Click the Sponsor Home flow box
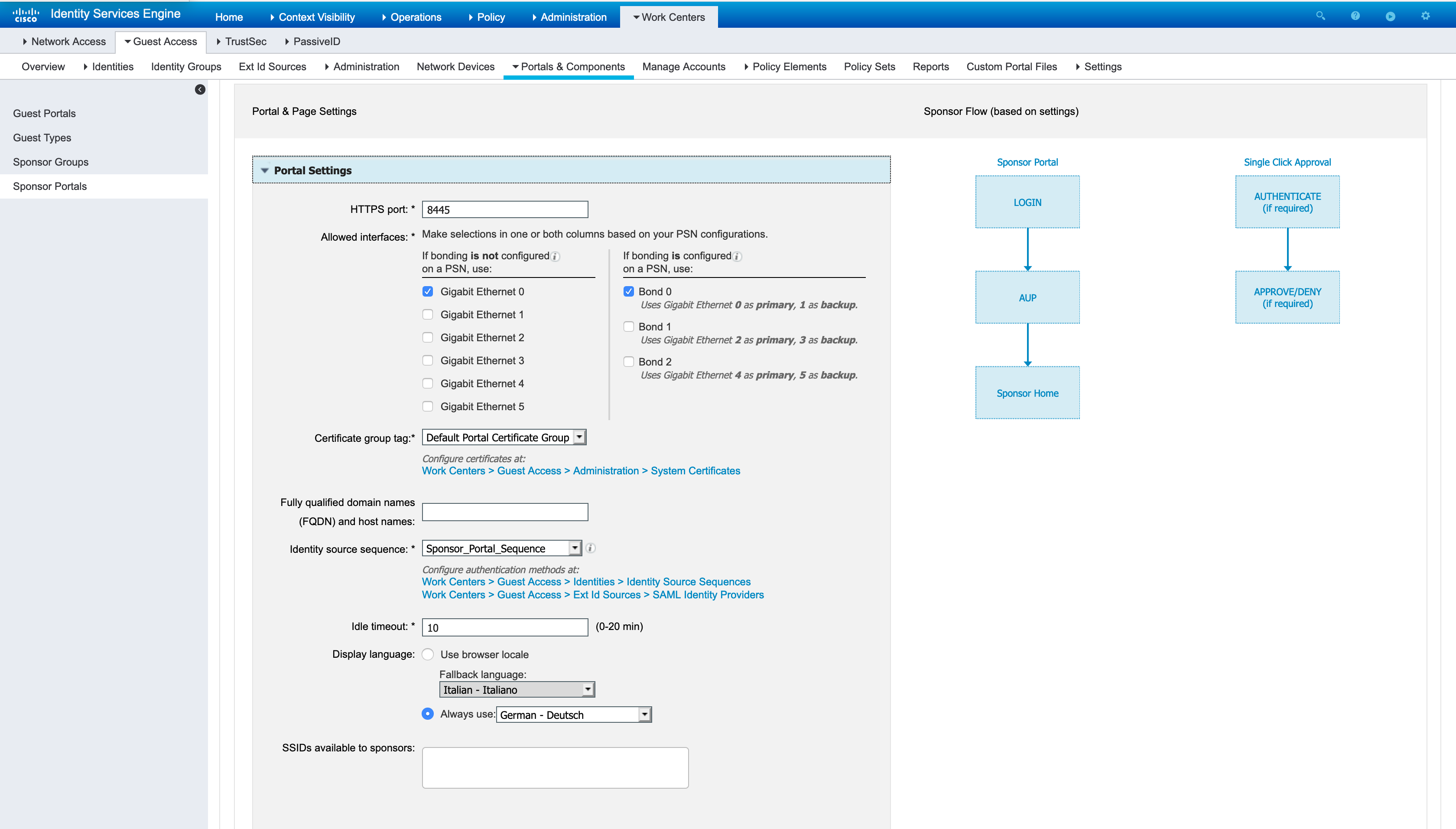 coord(1027,393)
